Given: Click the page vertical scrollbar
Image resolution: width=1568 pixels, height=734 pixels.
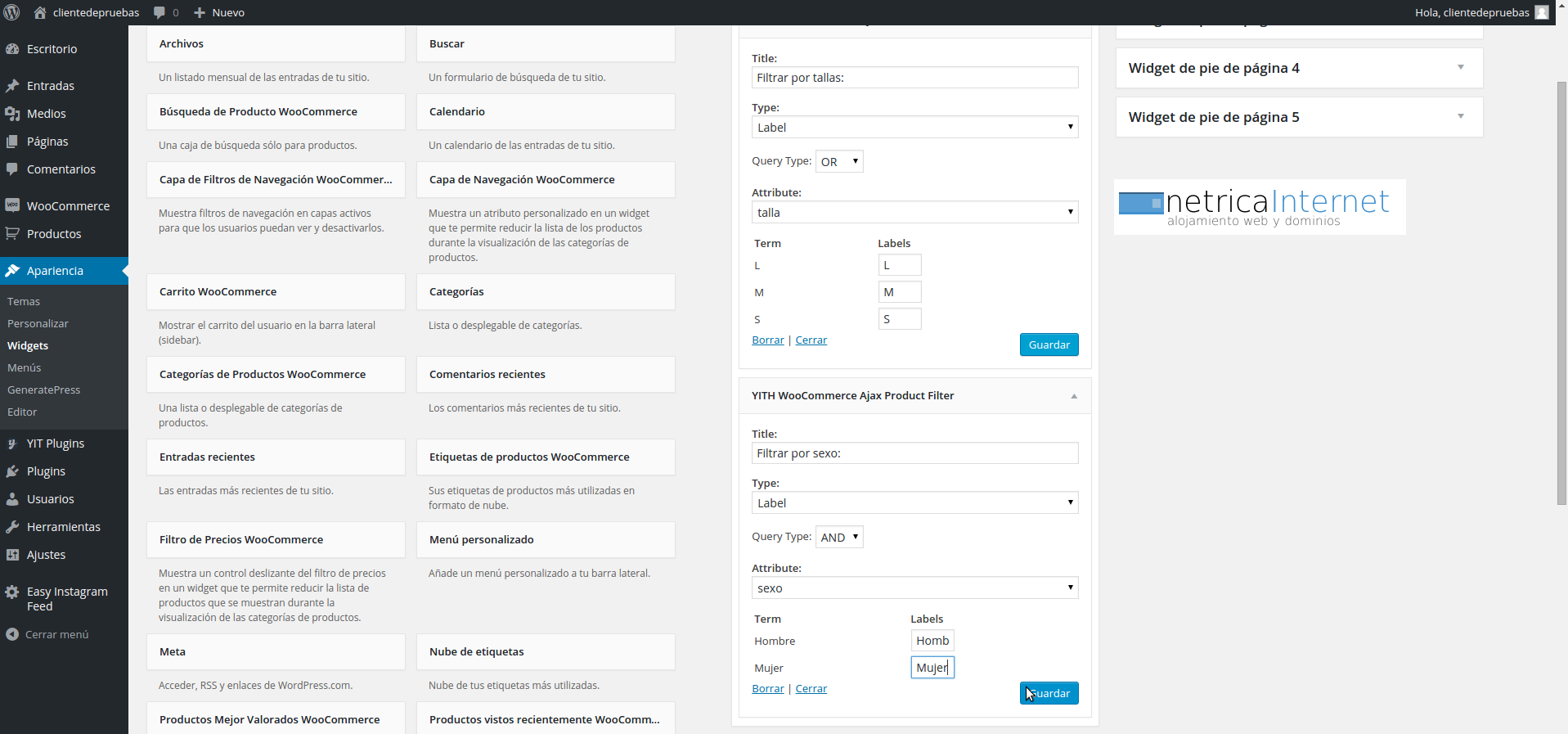Looking at the screenshot, I should pos(1561,293).
